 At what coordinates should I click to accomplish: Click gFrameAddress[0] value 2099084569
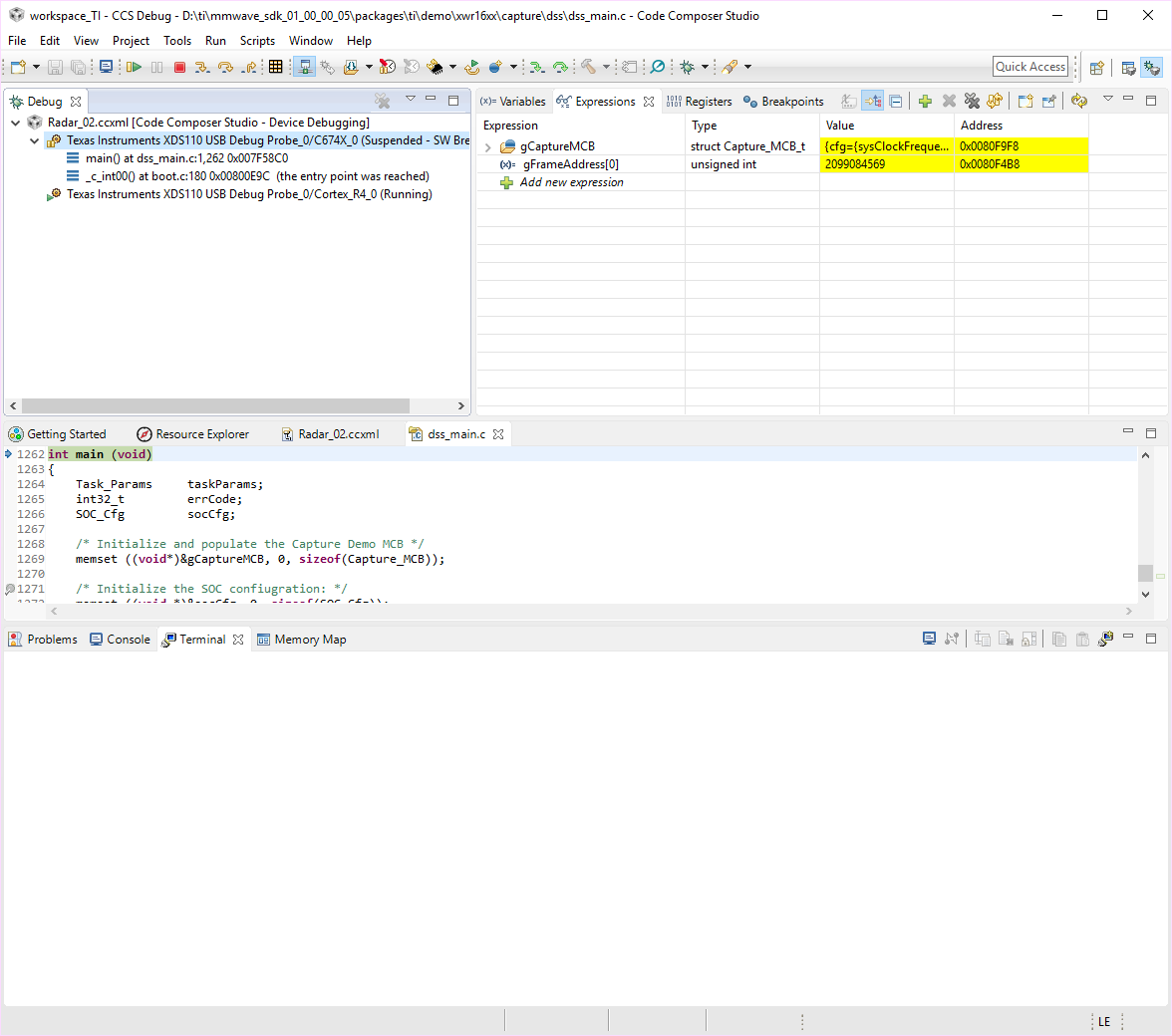click(855, 164)
